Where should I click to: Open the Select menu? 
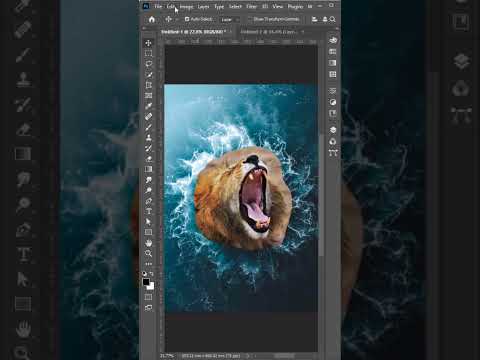coord(235,6)
